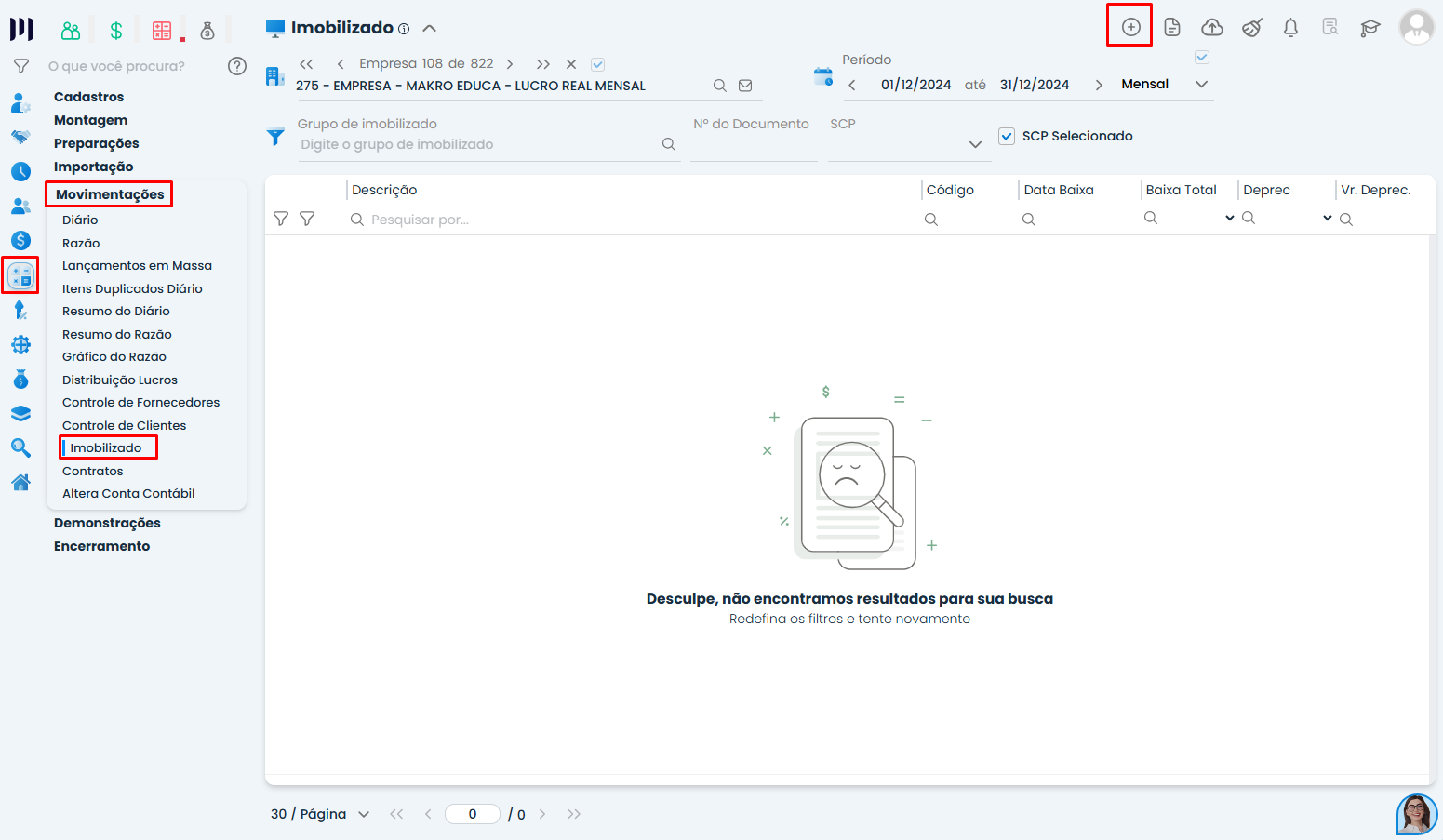Open the magnifying glass sidebar icon

[20, 448]
